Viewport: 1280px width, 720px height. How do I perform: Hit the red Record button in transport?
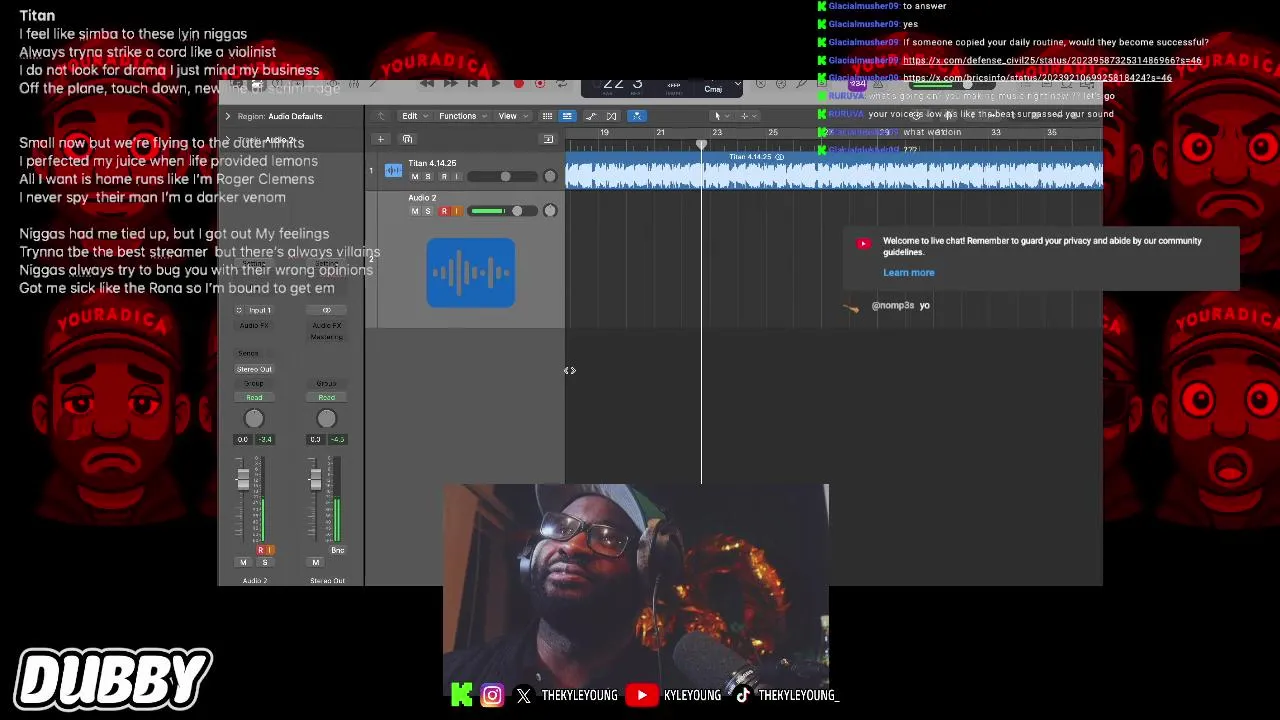(x=519, y=84)
